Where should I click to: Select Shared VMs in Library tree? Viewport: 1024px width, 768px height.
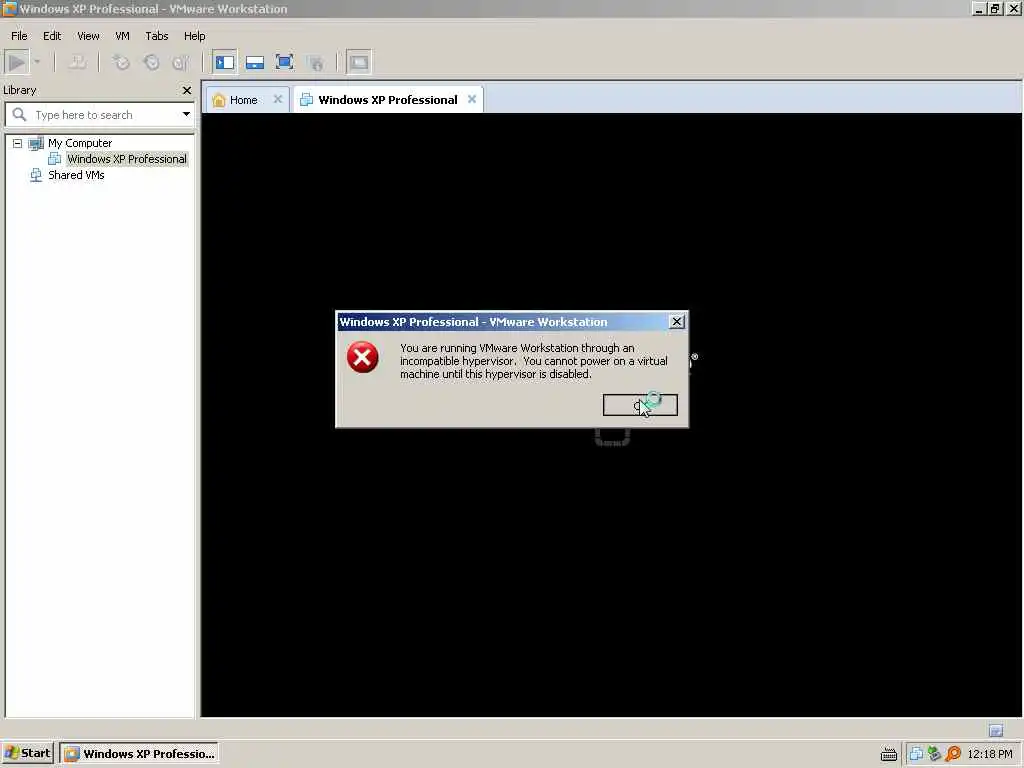point(76,175)
